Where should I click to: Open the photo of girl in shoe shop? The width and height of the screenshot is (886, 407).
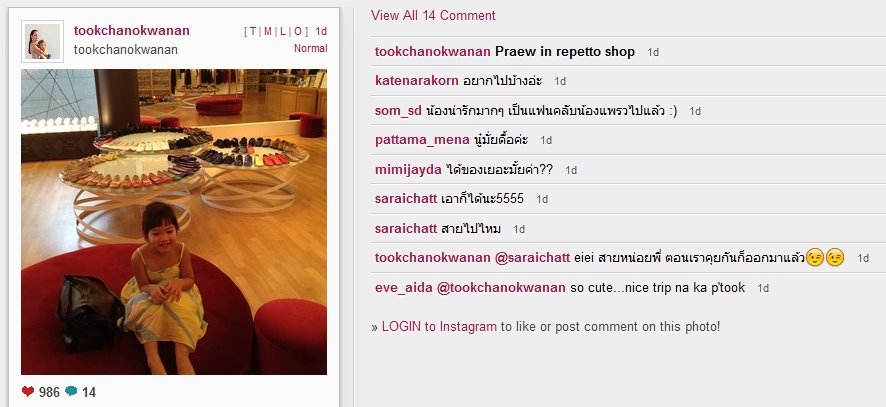coord(174,222)
